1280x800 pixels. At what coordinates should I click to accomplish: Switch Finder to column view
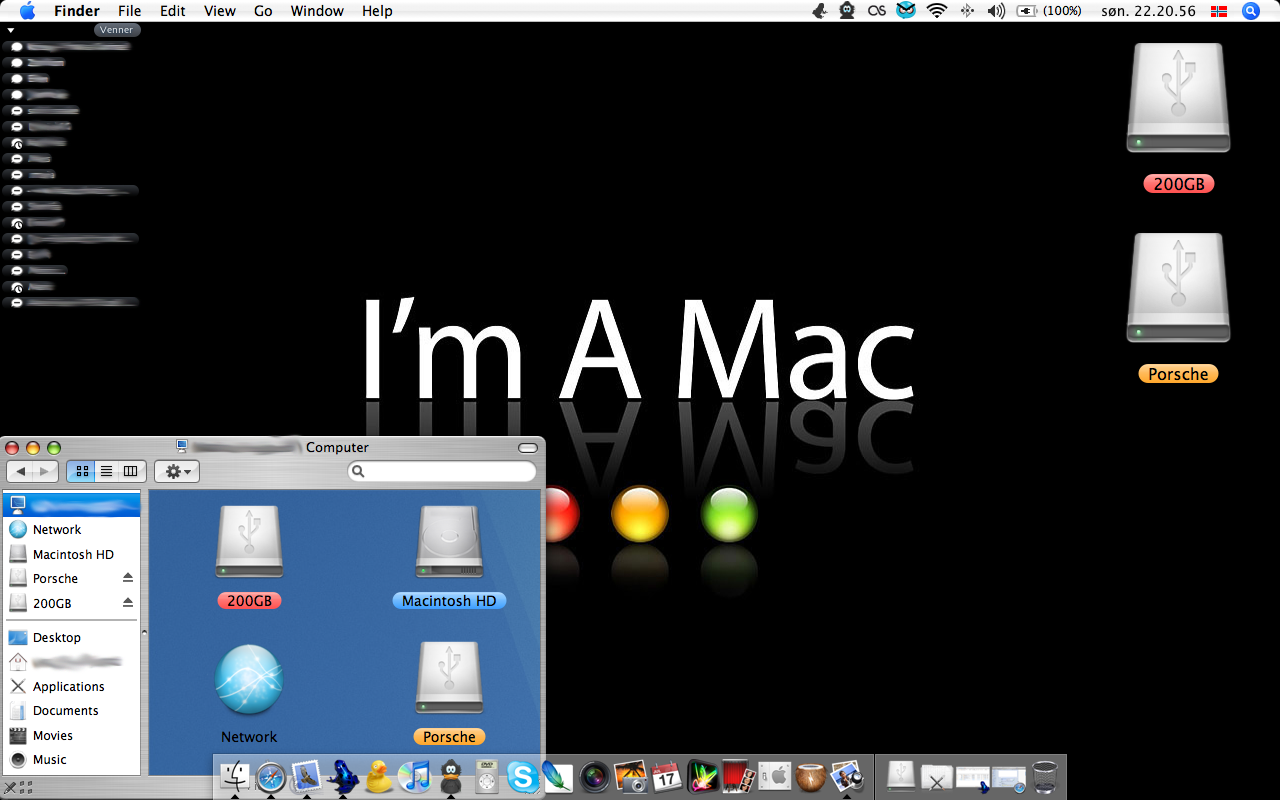pyautogui.click(x=131, y=471)
